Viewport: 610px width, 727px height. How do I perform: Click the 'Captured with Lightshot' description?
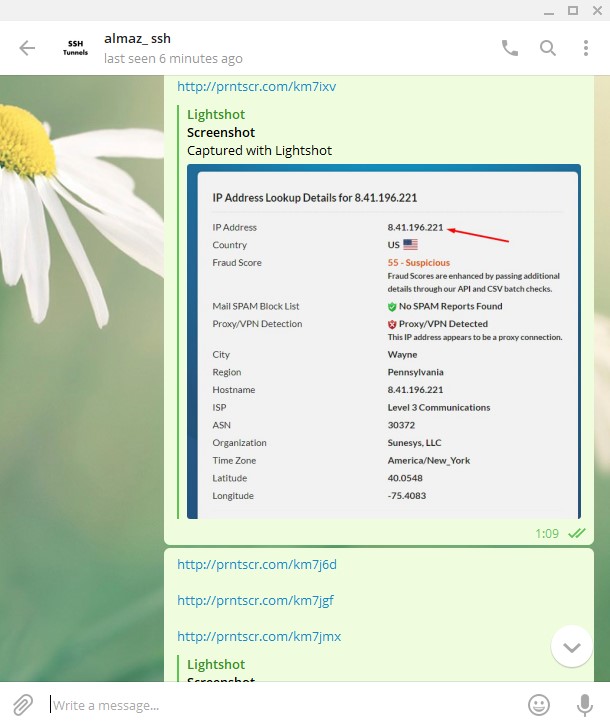tap(260, 151)
